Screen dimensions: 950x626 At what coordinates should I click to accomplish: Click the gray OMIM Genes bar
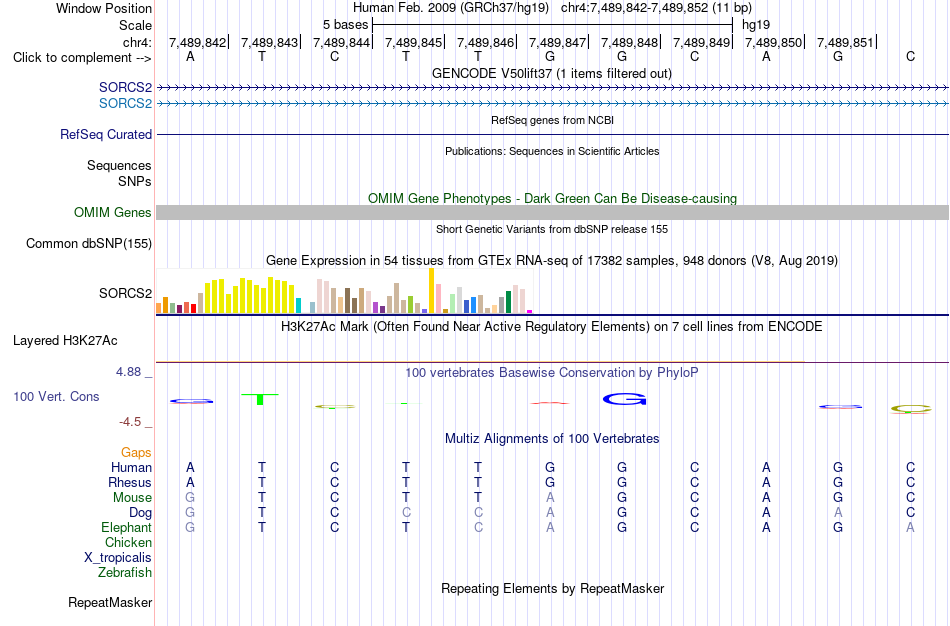click(x=553, y=212)
